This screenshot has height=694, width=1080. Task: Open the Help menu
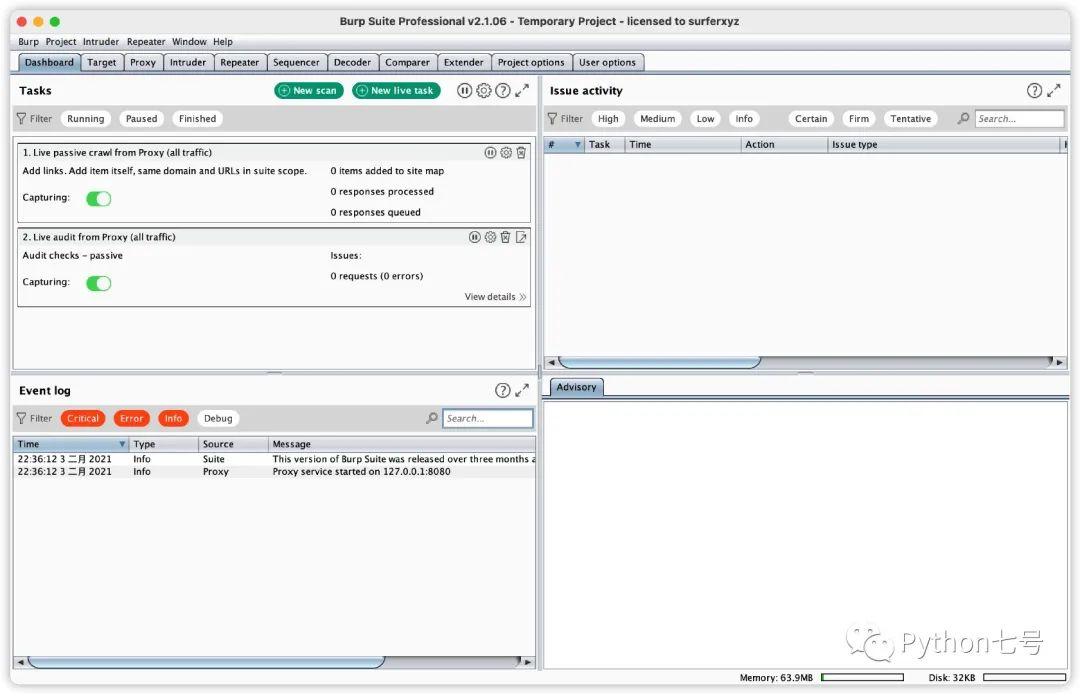222,41
